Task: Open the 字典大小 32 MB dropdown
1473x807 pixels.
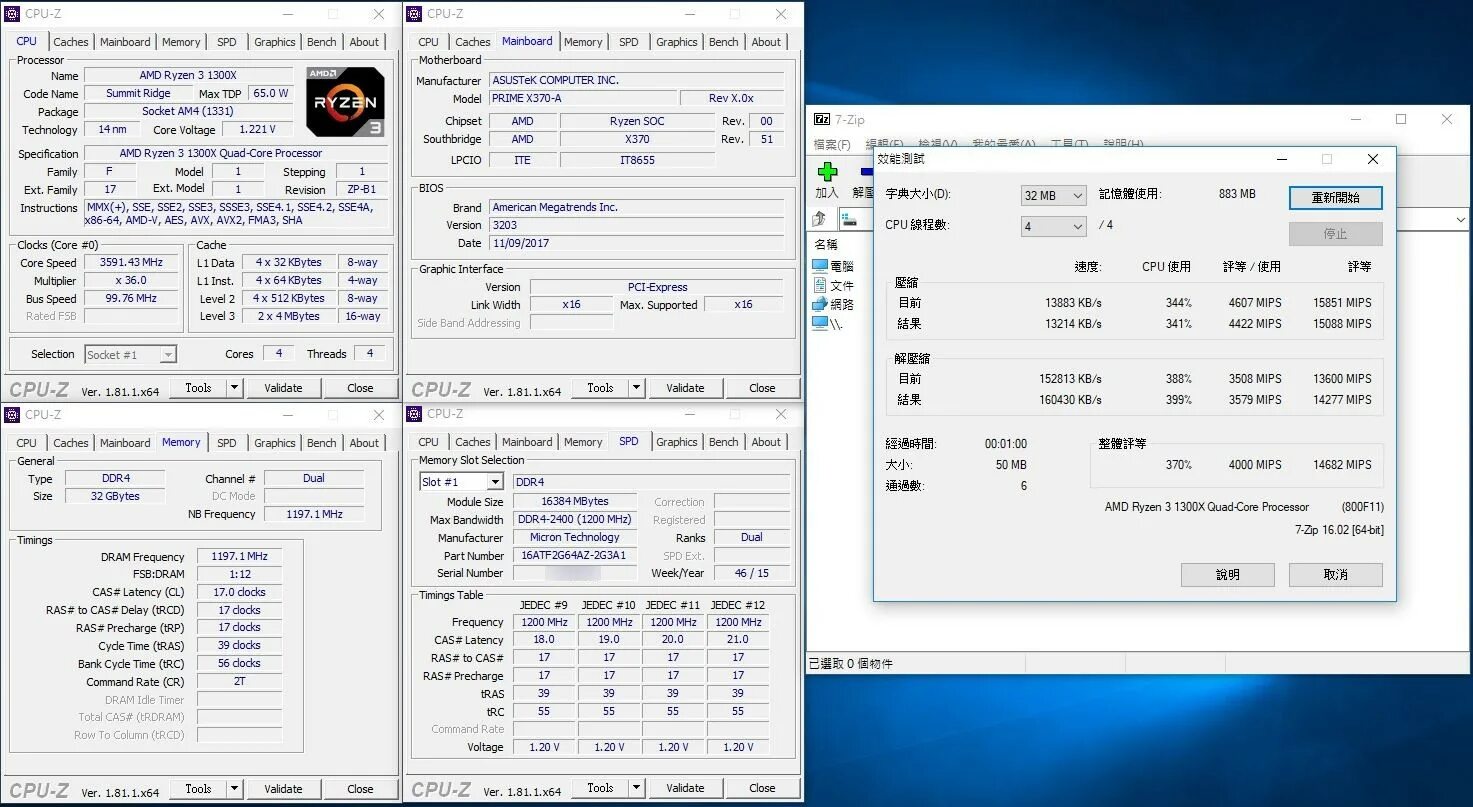Action: tap(1053, 195)
